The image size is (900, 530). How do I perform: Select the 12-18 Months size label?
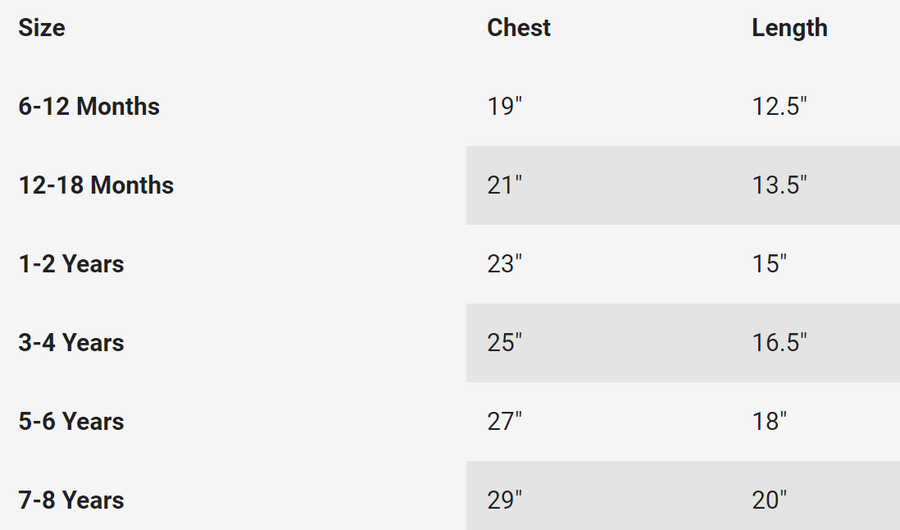(x=96, y=185)
